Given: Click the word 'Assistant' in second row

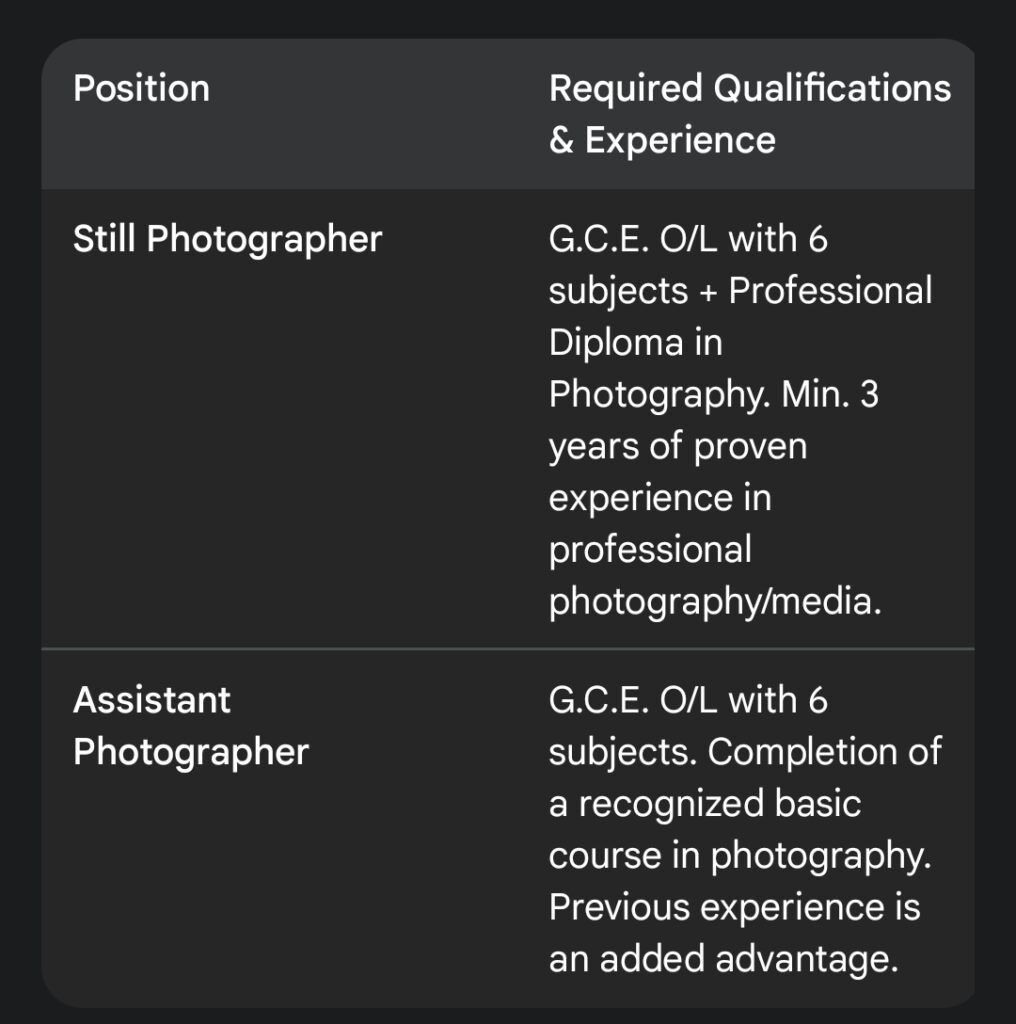Looking at the screenshot, I should [151, 700].
